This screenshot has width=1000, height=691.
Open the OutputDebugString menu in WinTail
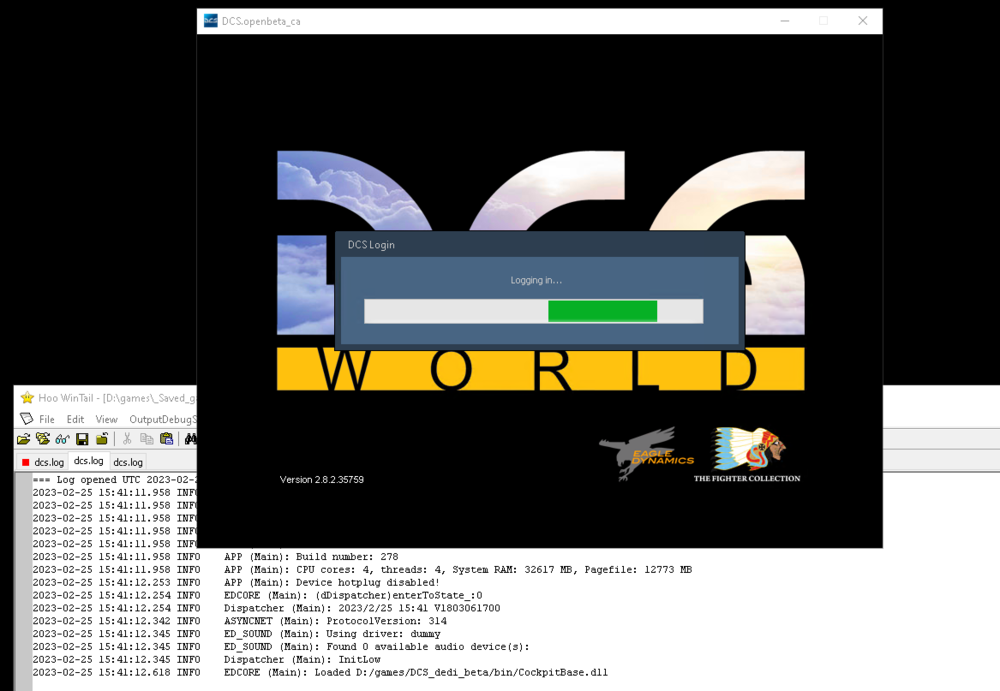point(163,419)
